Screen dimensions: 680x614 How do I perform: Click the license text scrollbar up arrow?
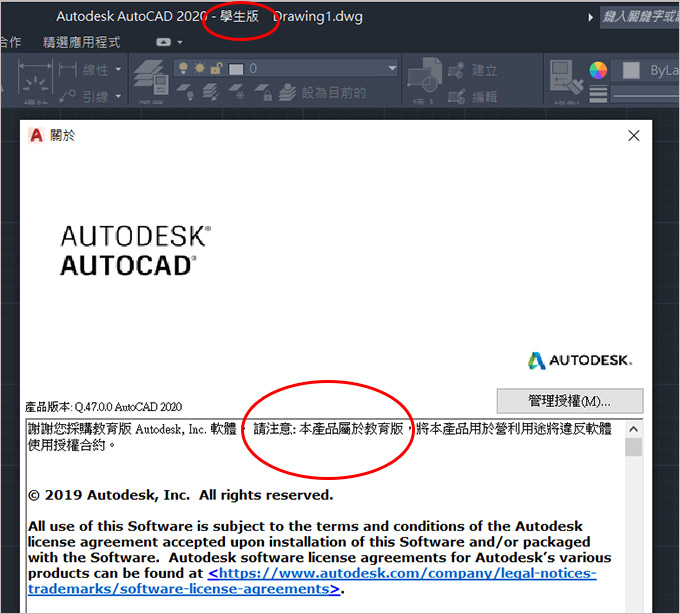[x=633, y=429]
